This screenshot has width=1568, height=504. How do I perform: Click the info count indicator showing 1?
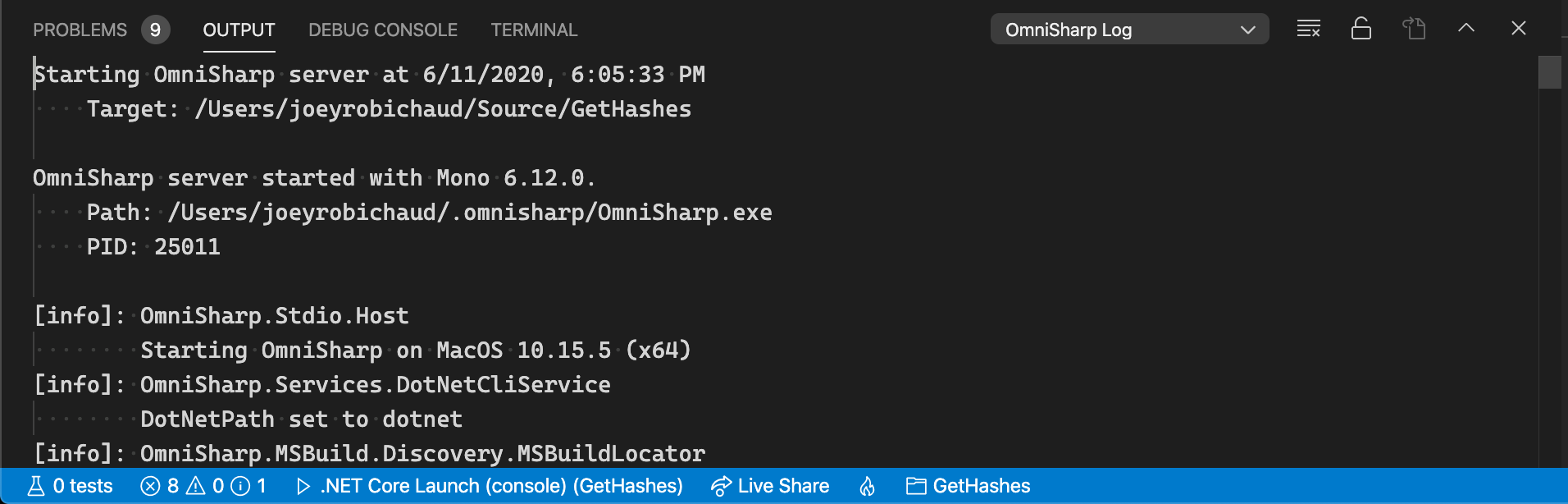click(x=250, y=485)
